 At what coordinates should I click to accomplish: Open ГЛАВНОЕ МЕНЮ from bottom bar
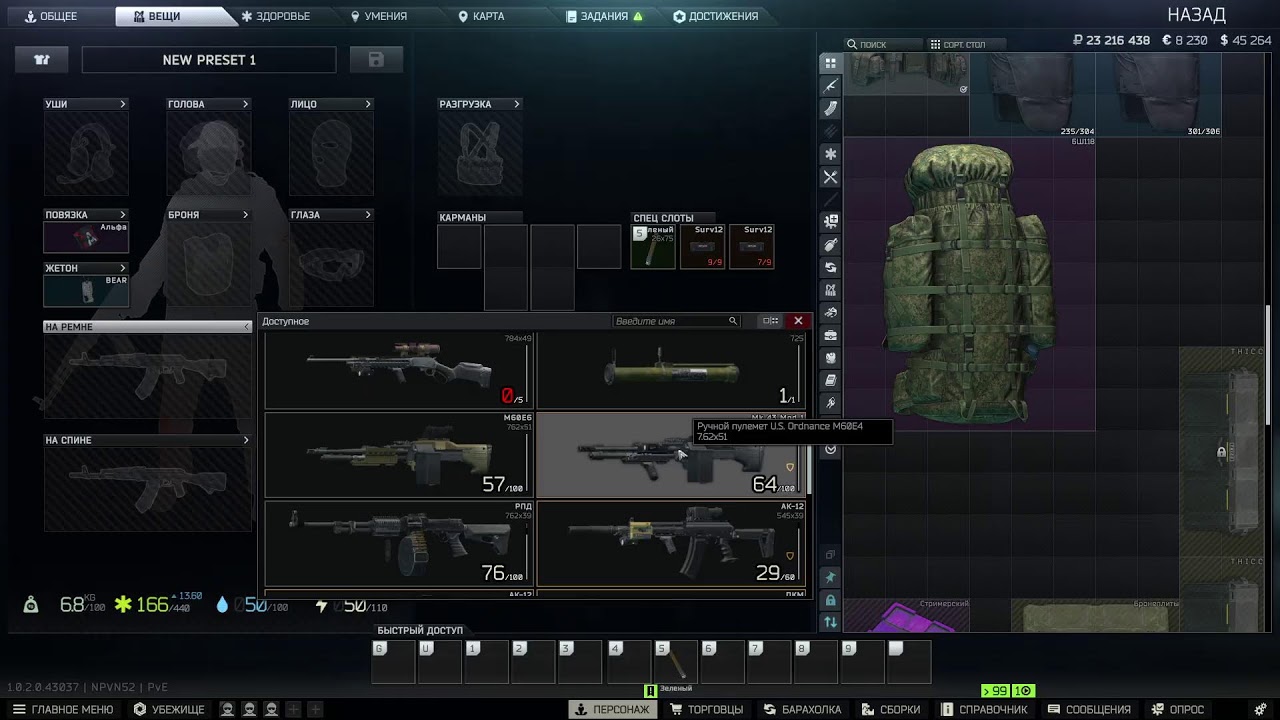pyautogui.click(x=63, y=709)
